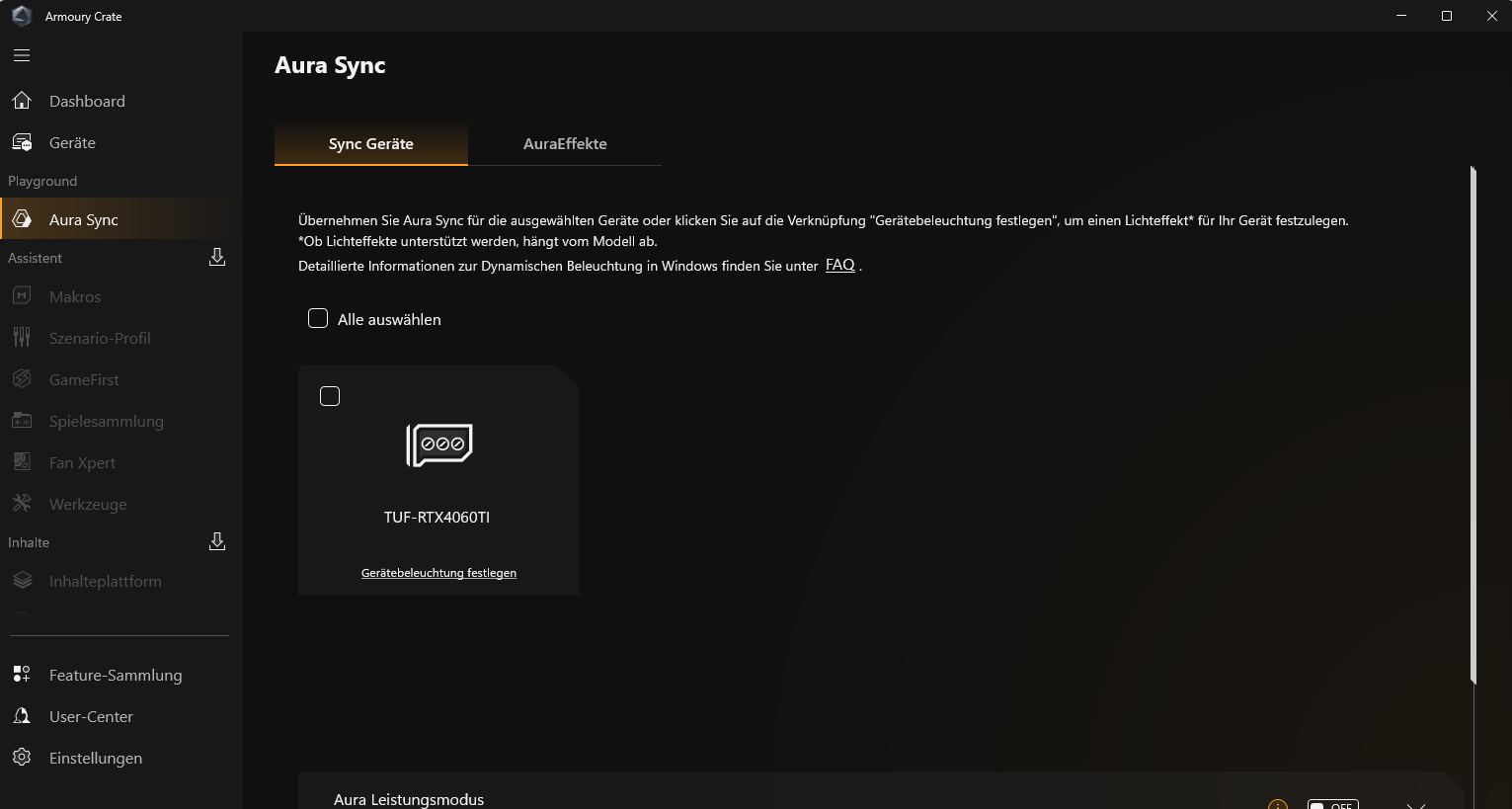This screenshot has width=1512, height=809.
Task: Open User-Center in the sidebar
Action: point(121,716)
